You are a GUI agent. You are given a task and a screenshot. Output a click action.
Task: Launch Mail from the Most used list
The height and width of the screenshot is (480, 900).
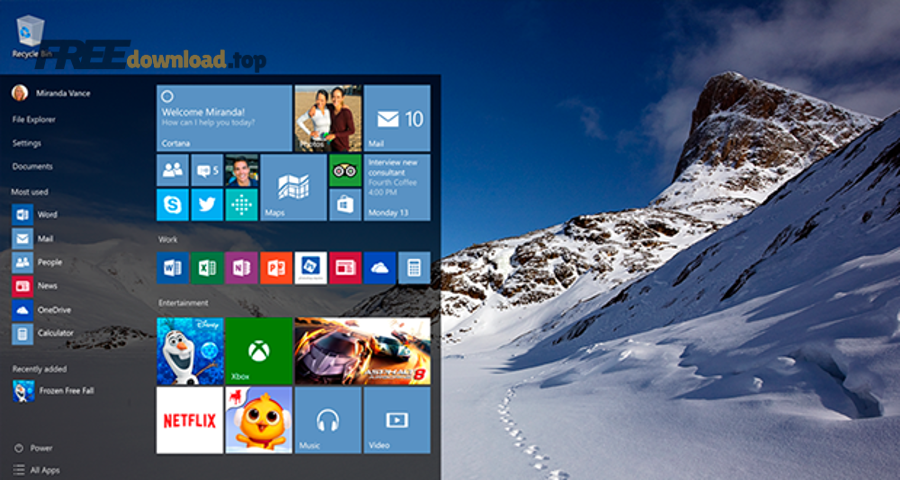click(33, 238)
